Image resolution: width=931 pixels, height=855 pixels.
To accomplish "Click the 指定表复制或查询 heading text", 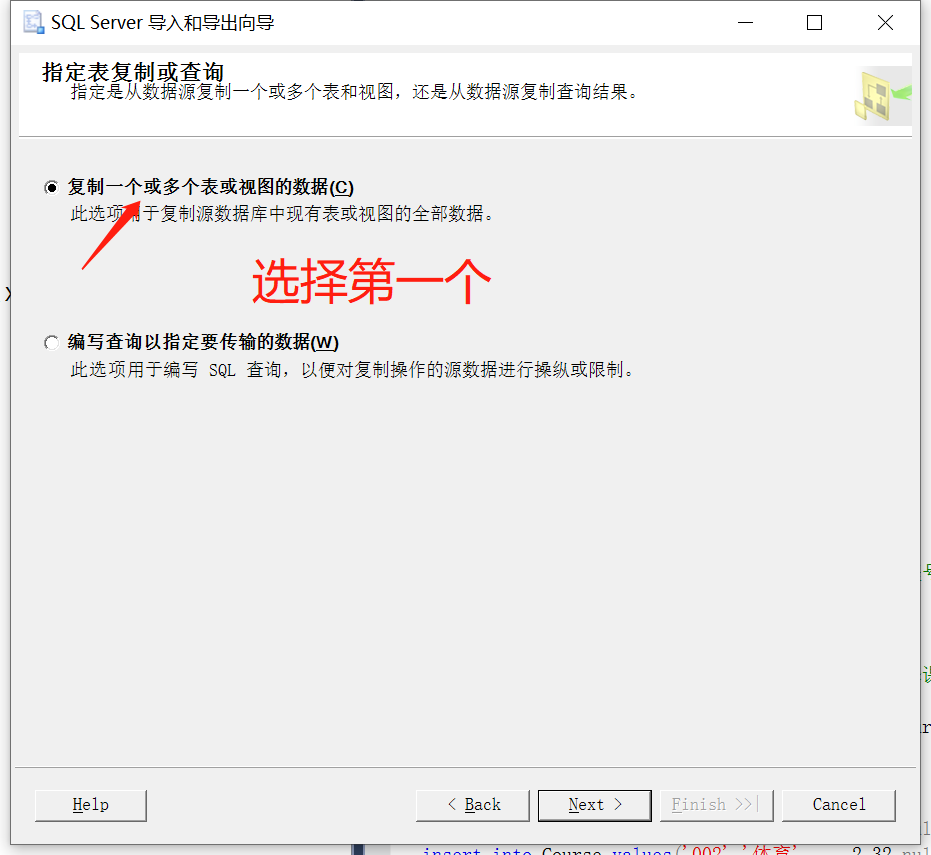I will (133, 72).
